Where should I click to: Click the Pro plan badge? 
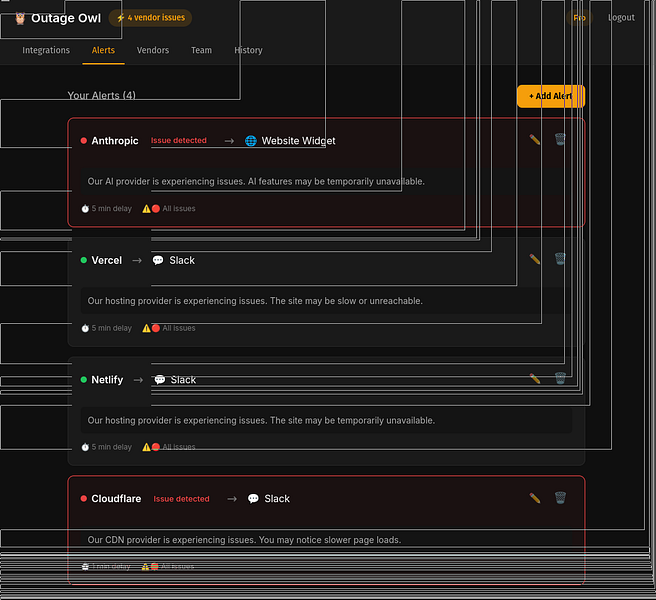point(579,18)
